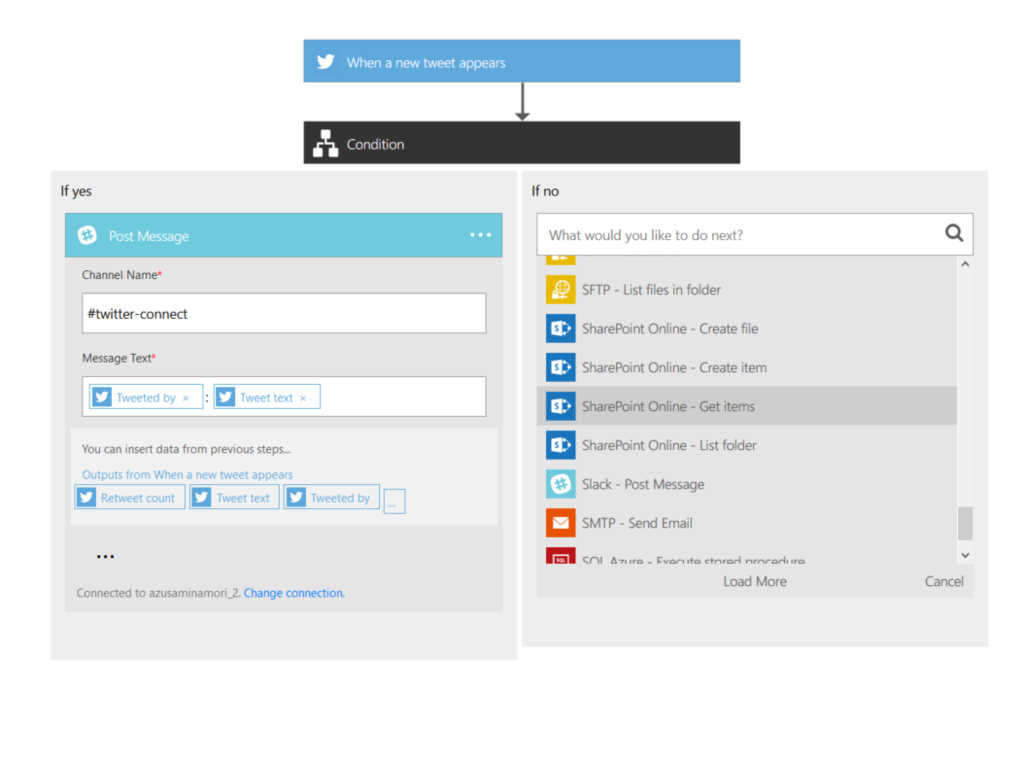Viewport: 1024px width, 760px height.
Task: Click SharePoint icon beside 'Create item'
Action: (560, 368)
